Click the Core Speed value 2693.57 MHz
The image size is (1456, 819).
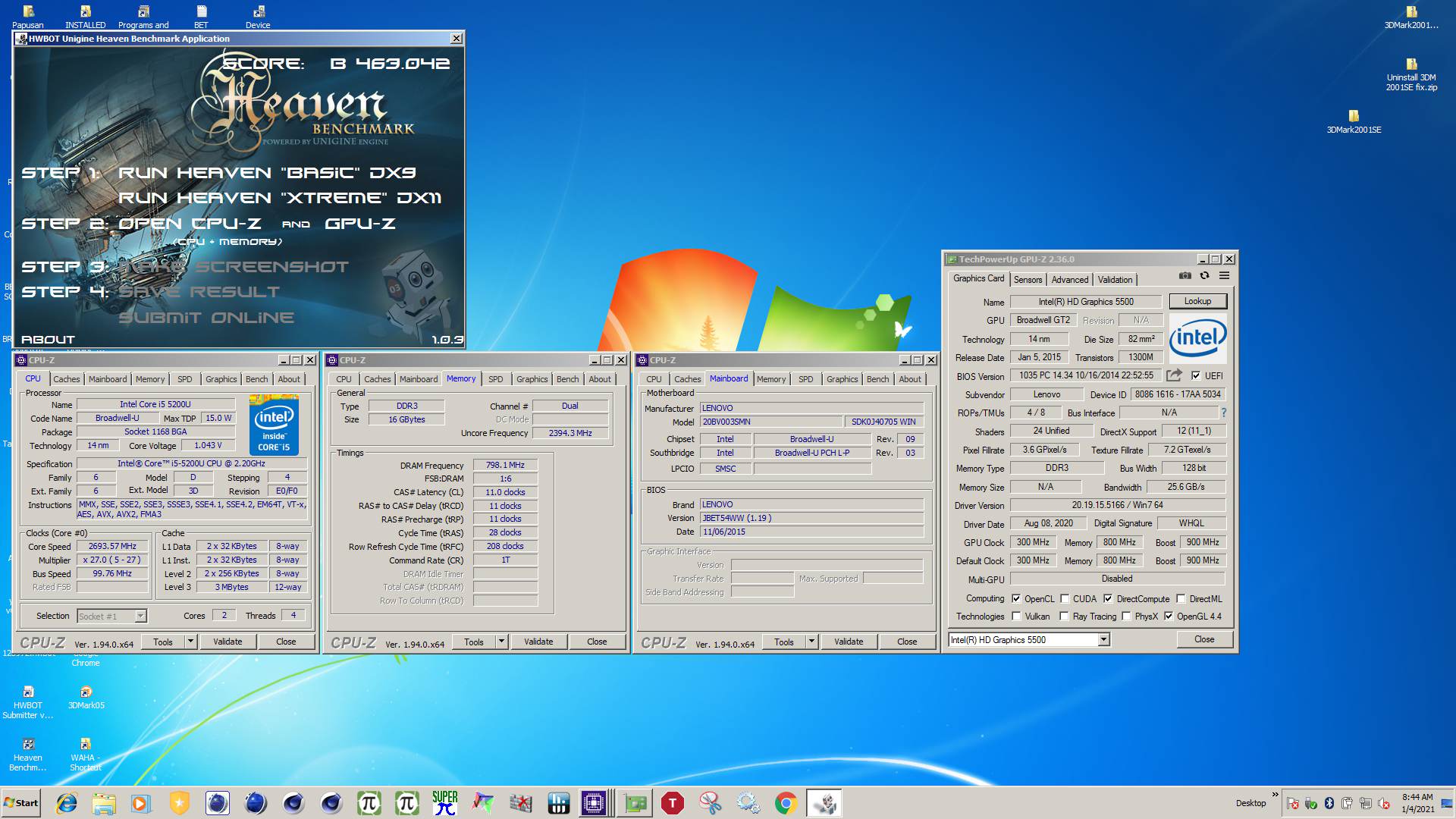pos(112,546)
